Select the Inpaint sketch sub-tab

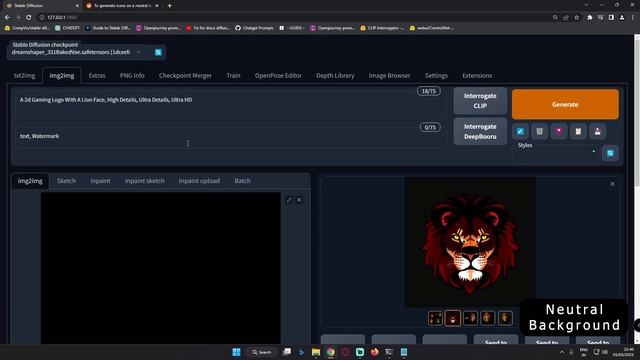tap(144, 181)
